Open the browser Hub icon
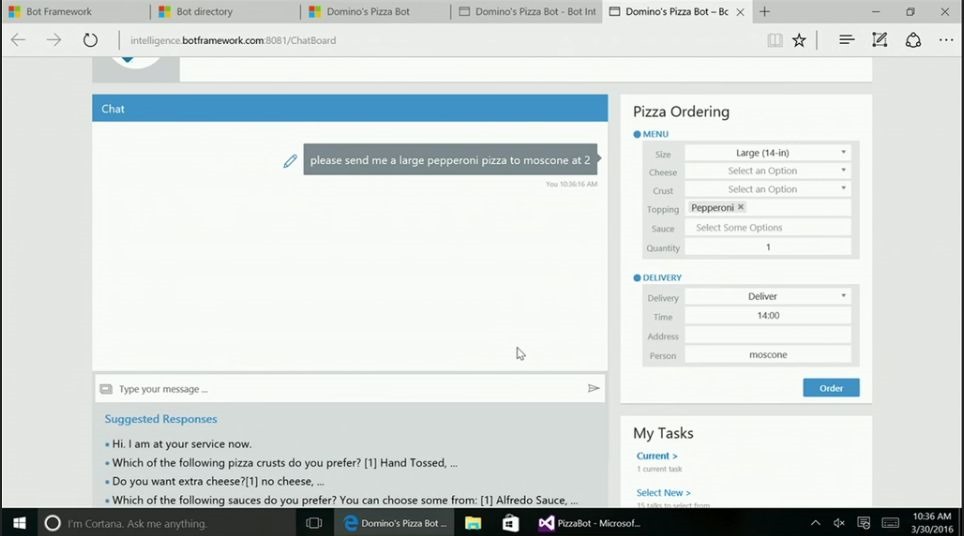The height and width of the screenshot is (536, 964). point(847,41)
